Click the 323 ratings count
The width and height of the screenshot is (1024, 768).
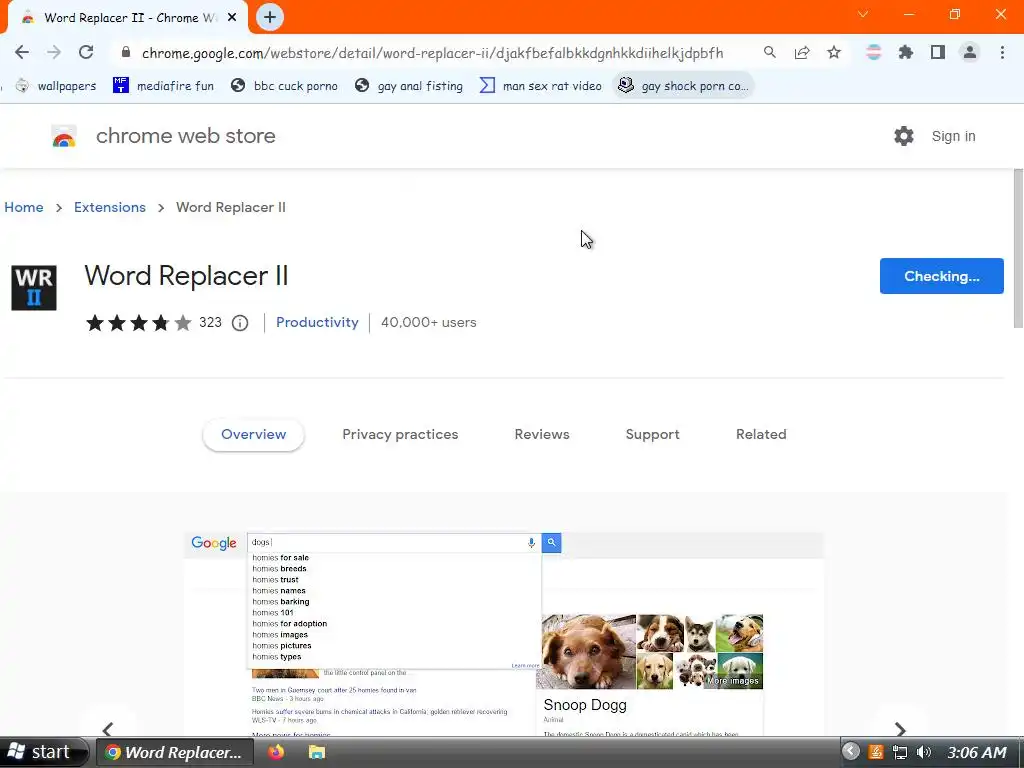pos(210,323)
